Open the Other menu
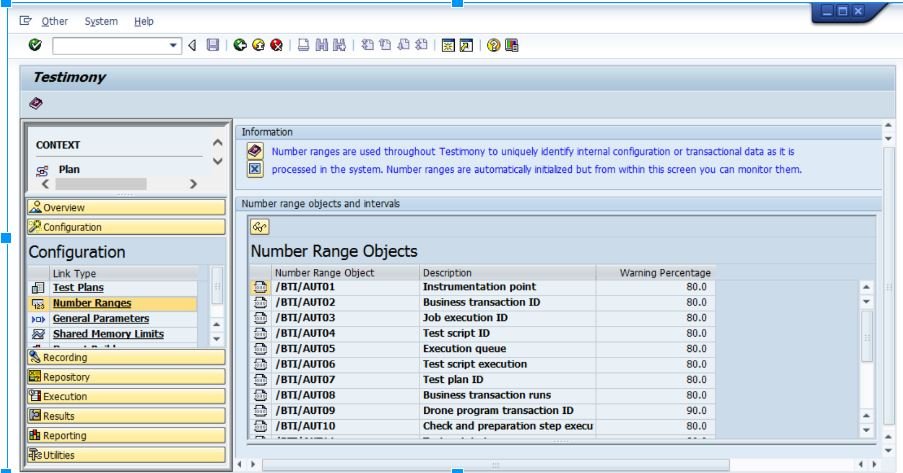Viewport: 903px width, 473px height. (x=55, y=21)
